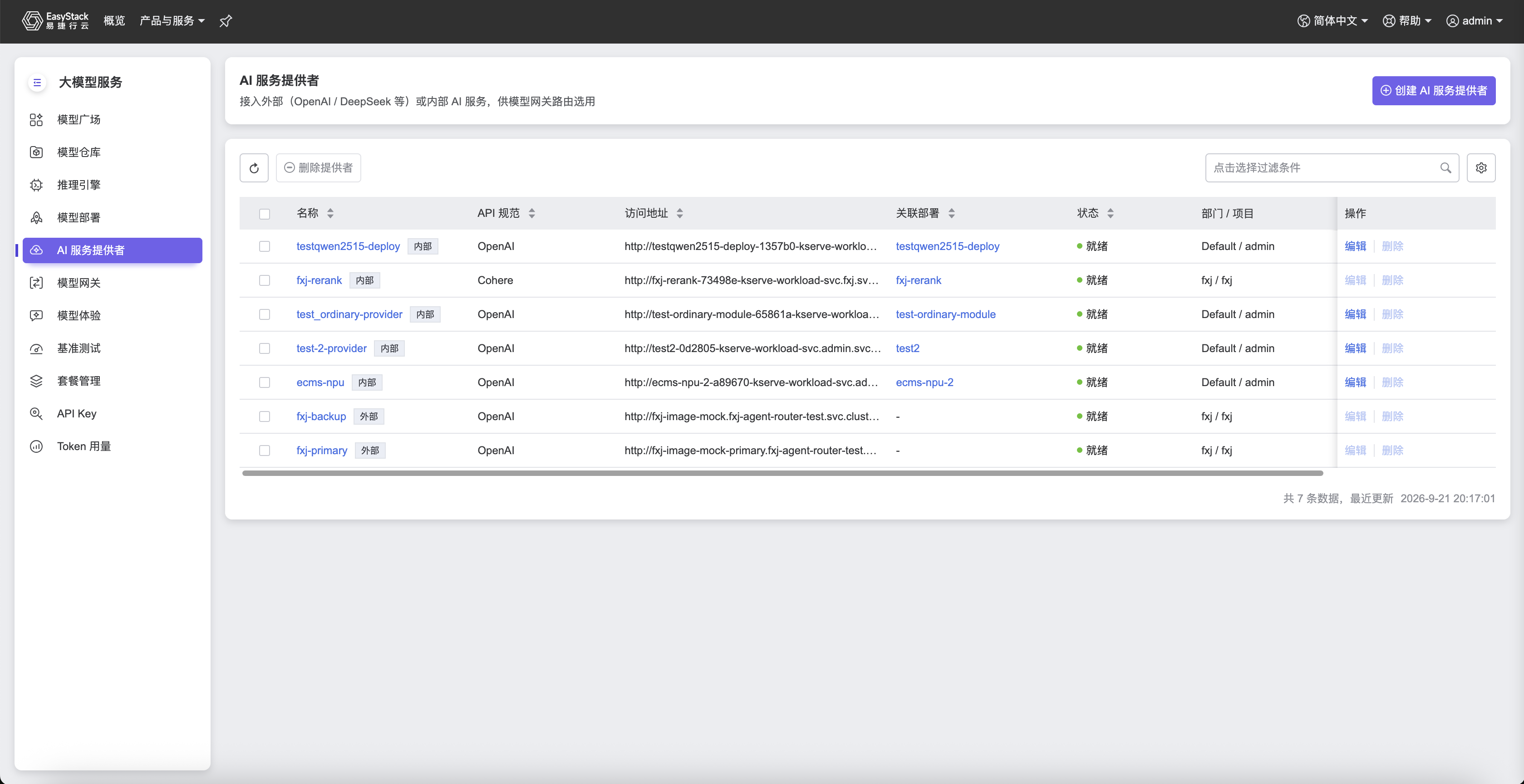
Task: Click the 模型体验 chat icon
Action: [36, 316]
